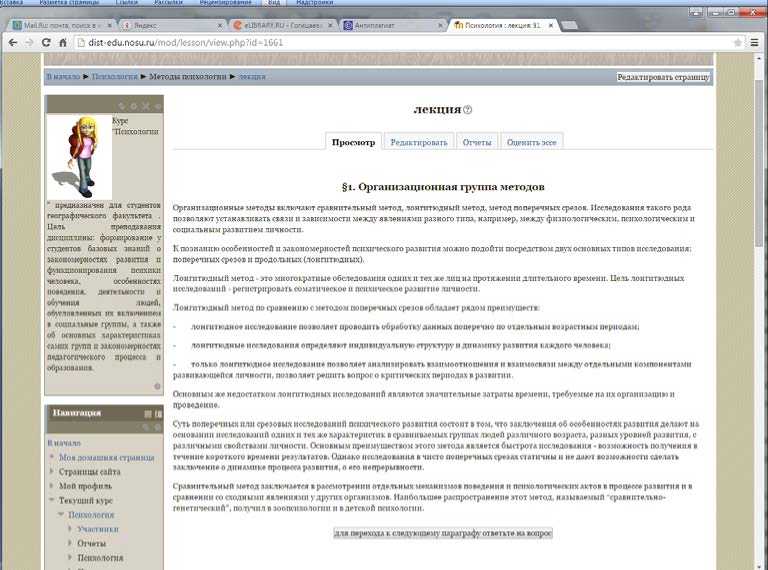Click Методы психологии breadcrumb text
Viewport: 768px width, 570px height.
188,77
